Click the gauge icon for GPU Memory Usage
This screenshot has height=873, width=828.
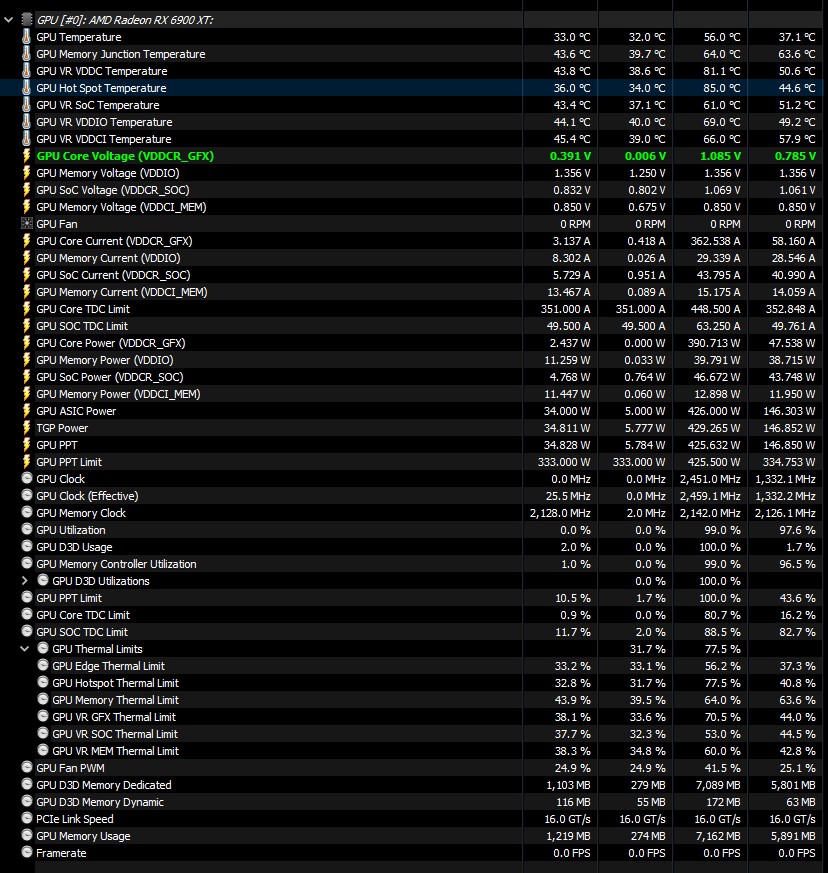27,835
